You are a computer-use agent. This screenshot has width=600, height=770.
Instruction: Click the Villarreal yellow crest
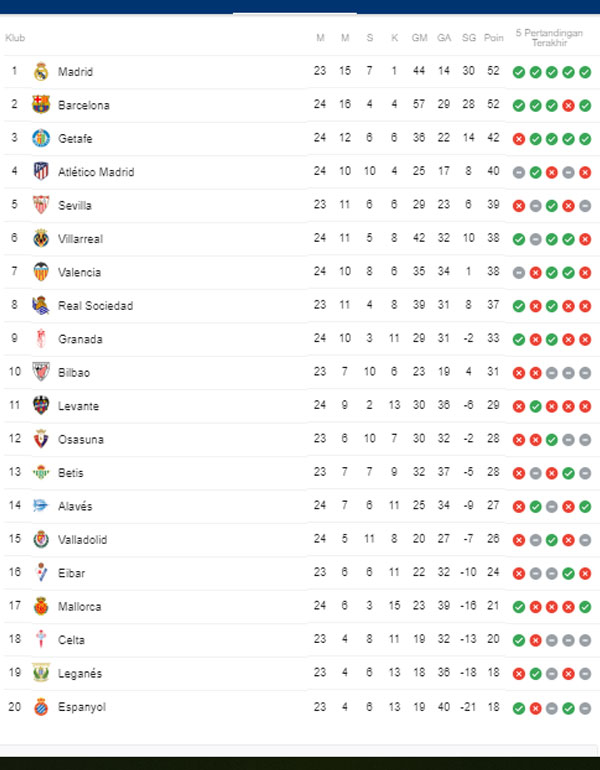point(41,238)
